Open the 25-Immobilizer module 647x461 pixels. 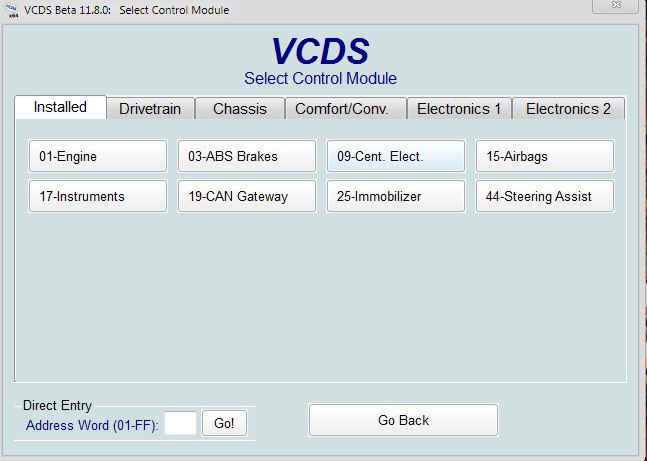(x=396, y=196)
